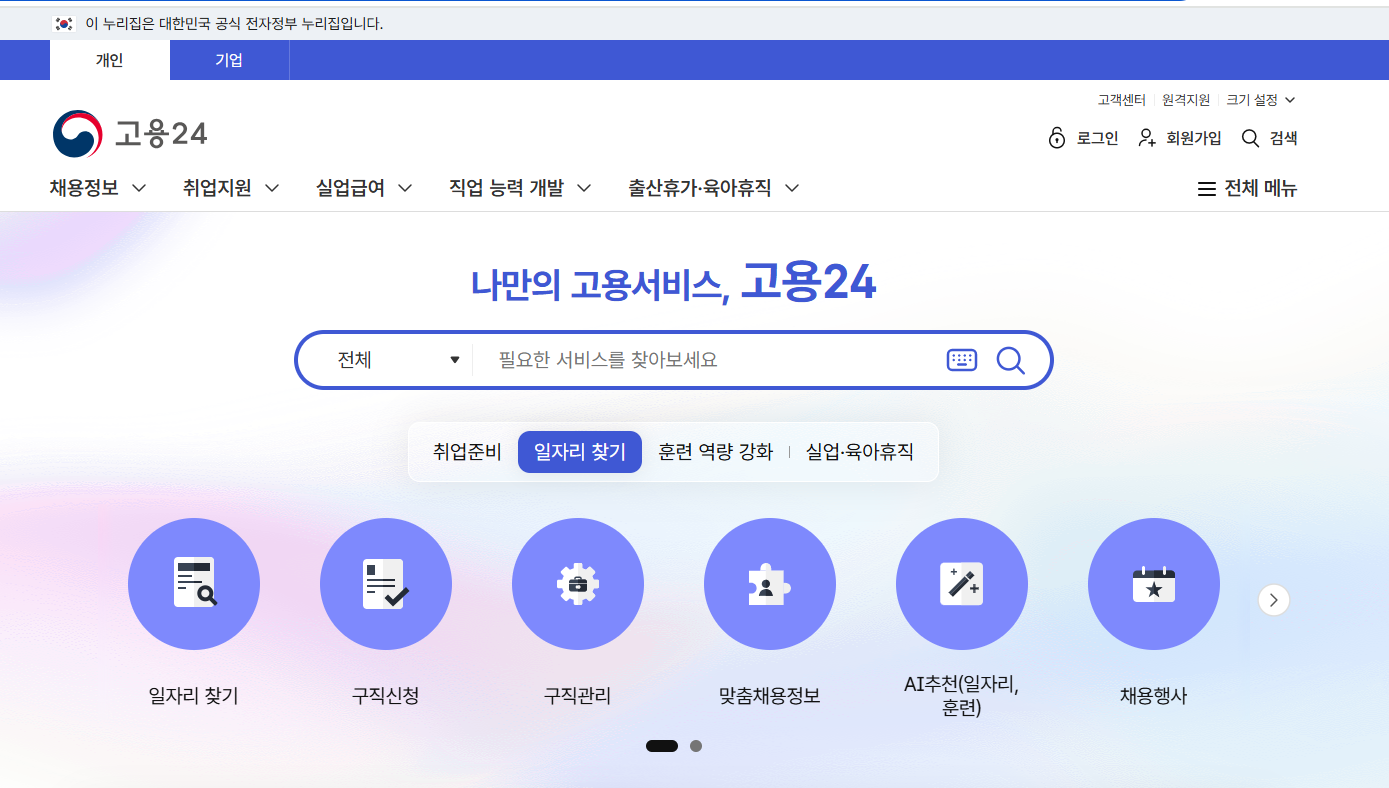Open the 고객센터 link
Image resolution: width=1389 pixels, height=788 pixels.
[1121, 100]
